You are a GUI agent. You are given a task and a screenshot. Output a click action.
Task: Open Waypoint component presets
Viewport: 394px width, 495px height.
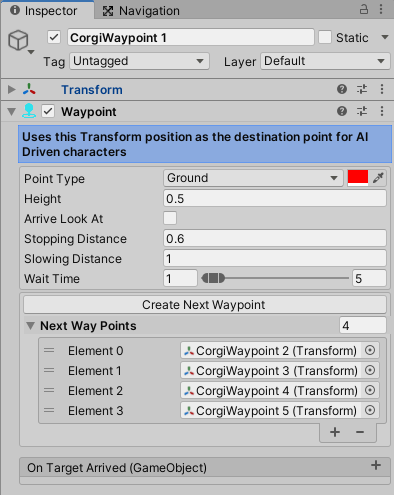[x=362, y=111]
